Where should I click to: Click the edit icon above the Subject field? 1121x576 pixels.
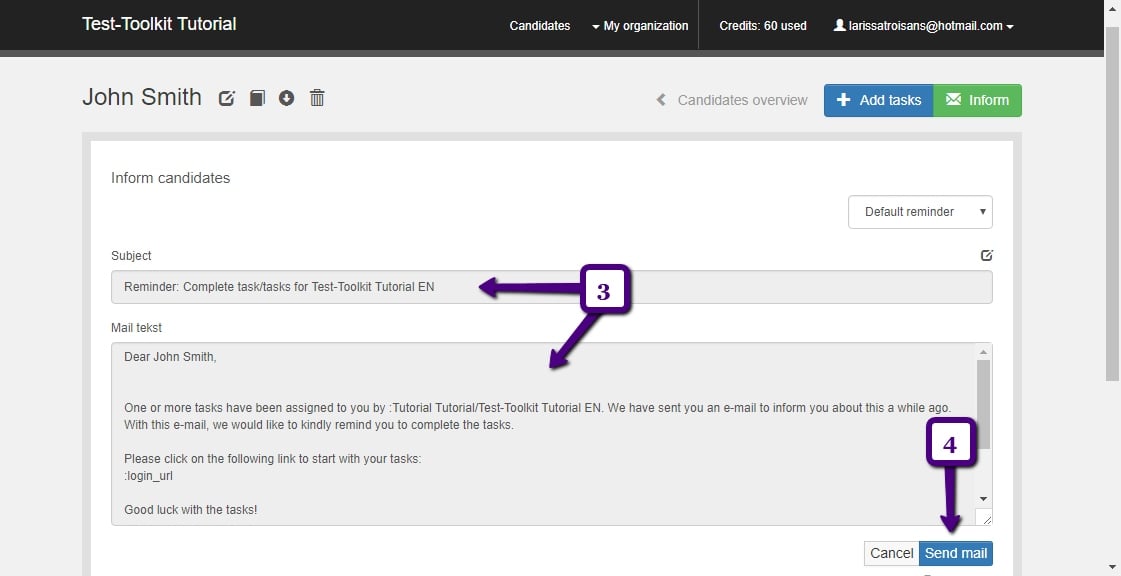click(x=987, y=255)
